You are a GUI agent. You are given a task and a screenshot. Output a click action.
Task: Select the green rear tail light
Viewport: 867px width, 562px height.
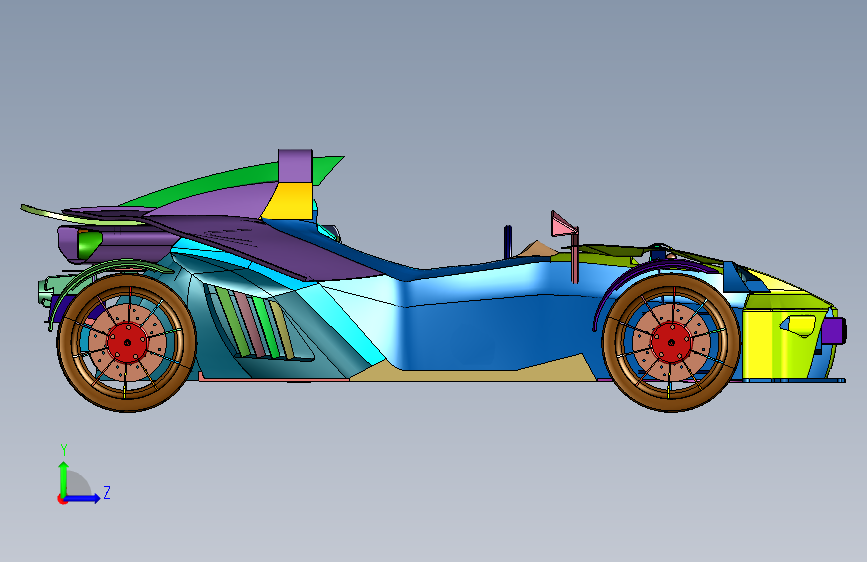pyautogui.click(x=88, y=245)
